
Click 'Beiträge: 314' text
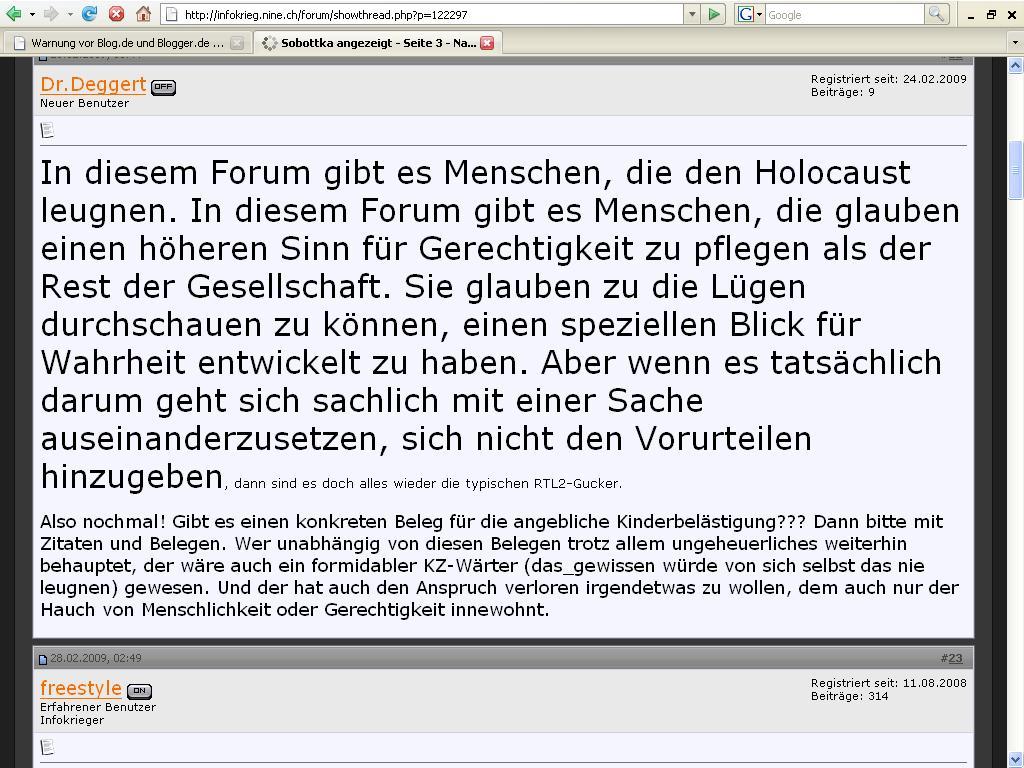(x=850, y=696)
